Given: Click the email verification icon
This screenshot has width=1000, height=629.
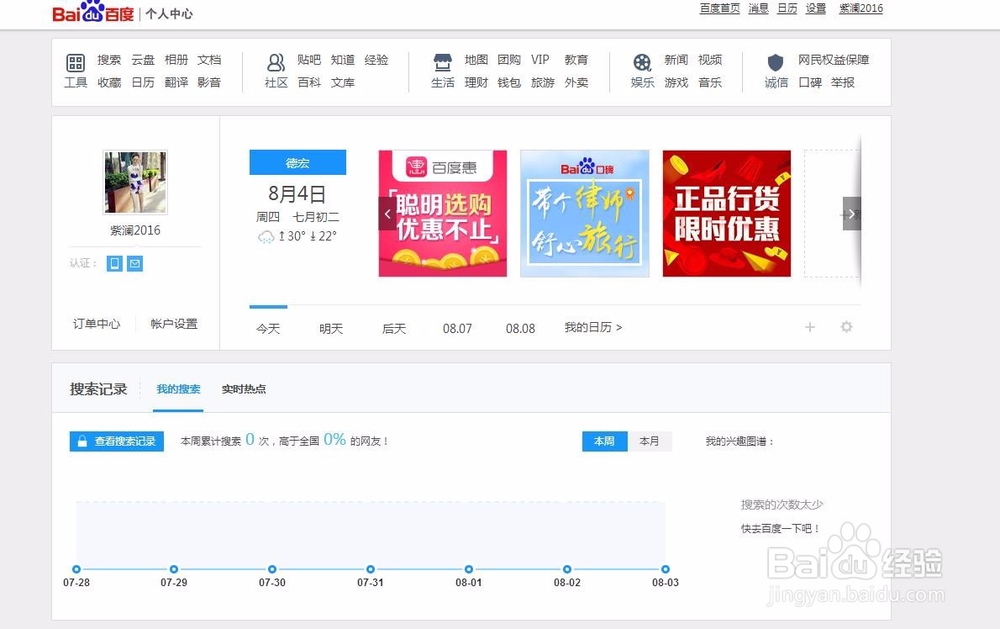Looking at the screenshot, I should click(135, 263).
